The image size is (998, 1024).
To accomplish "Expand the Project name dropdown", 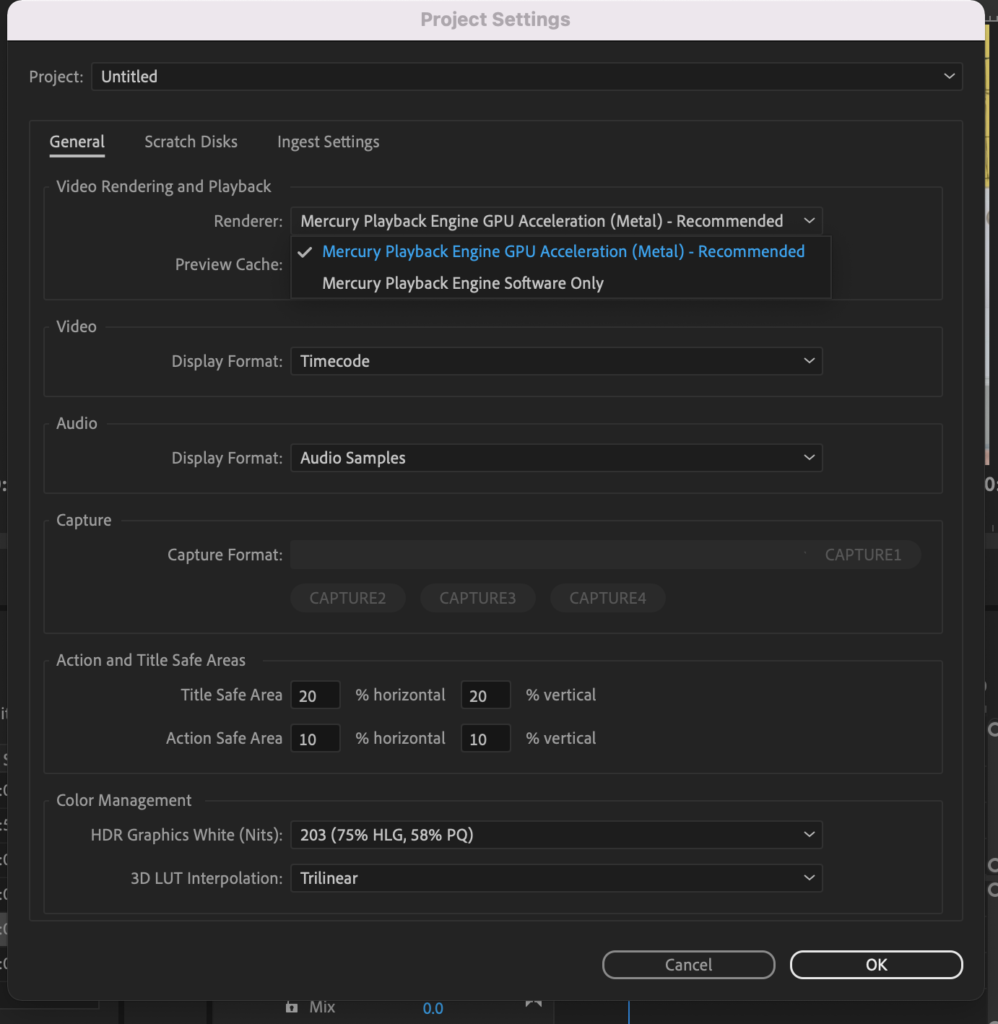I will pyautogui.click(x=526, y=77).
